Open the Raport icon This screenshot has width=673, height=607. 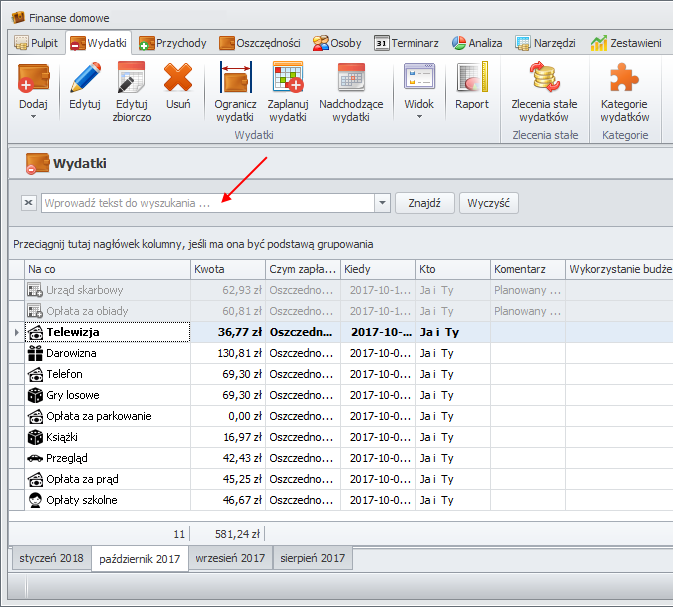pos(472,79)
